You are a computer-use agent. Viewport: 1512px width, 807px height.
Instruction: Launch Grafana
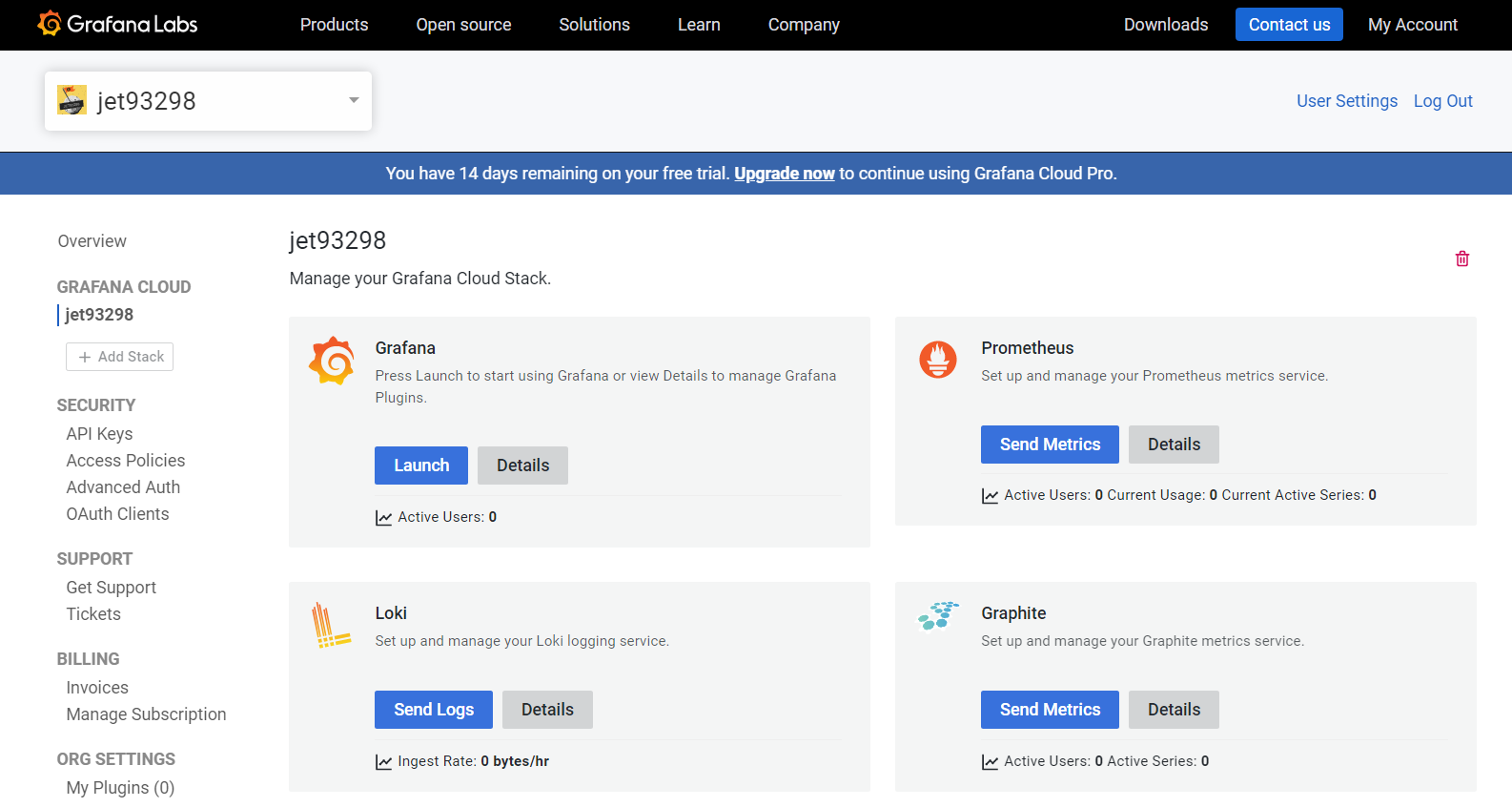point(421,466)
